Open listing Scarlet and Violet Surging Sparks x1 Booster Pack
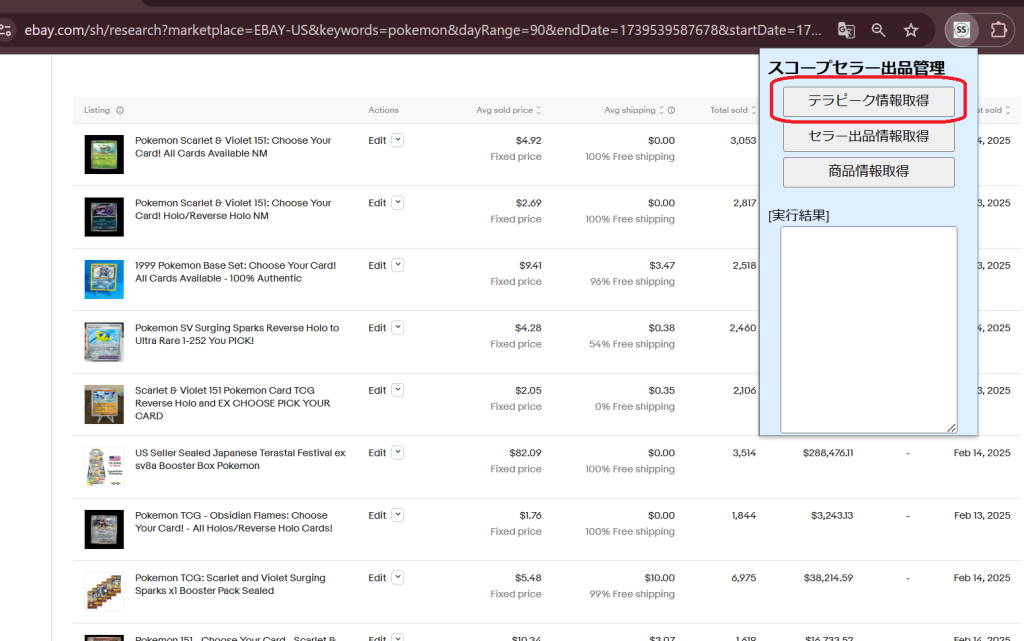The height and width of the screenshot is (641, 1024). coord(230,584)
